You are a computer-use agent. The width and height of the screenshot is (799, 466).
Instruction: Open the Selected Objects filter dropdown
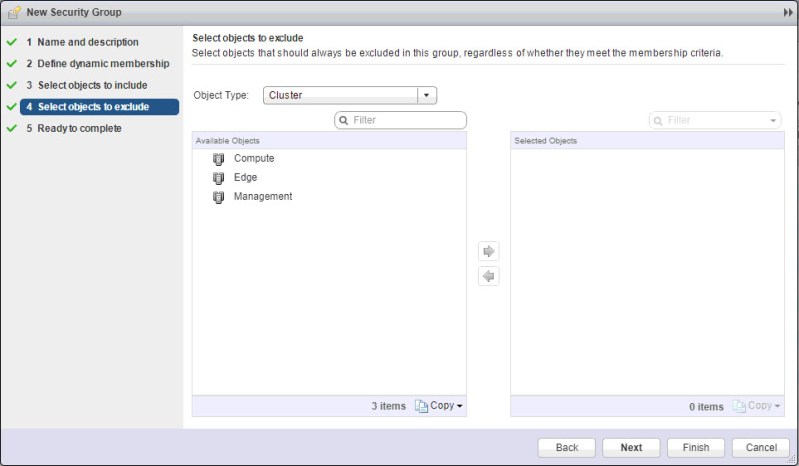[774, 120]
